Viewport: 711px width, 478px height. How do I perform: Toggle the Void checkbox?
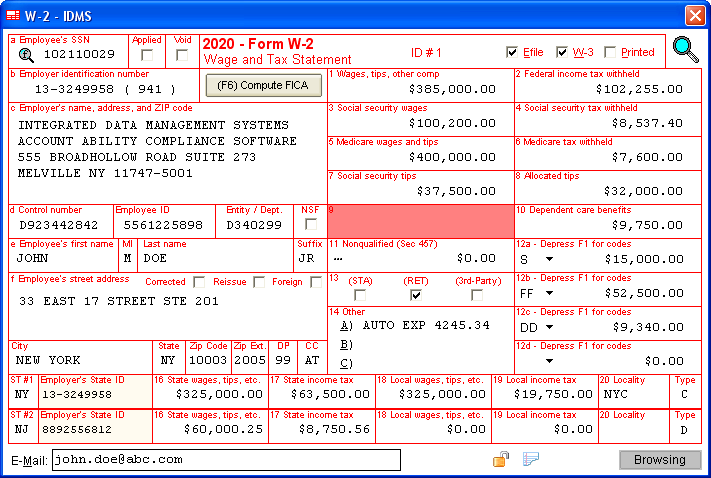pos(182,55)
